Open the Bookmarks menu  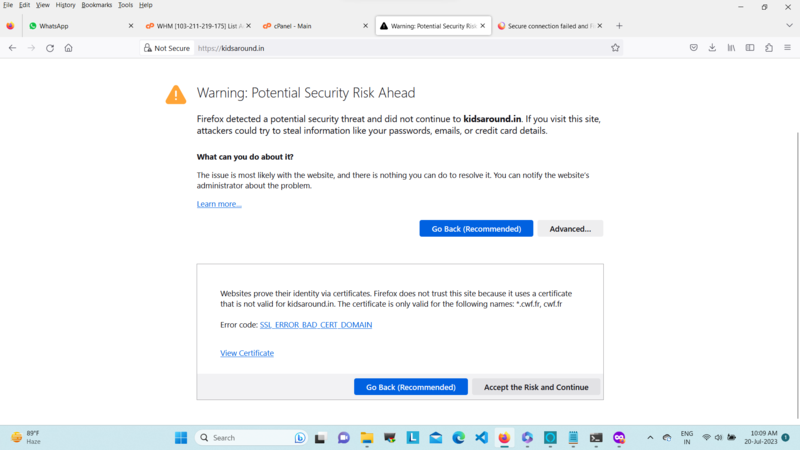click(97, 5)
